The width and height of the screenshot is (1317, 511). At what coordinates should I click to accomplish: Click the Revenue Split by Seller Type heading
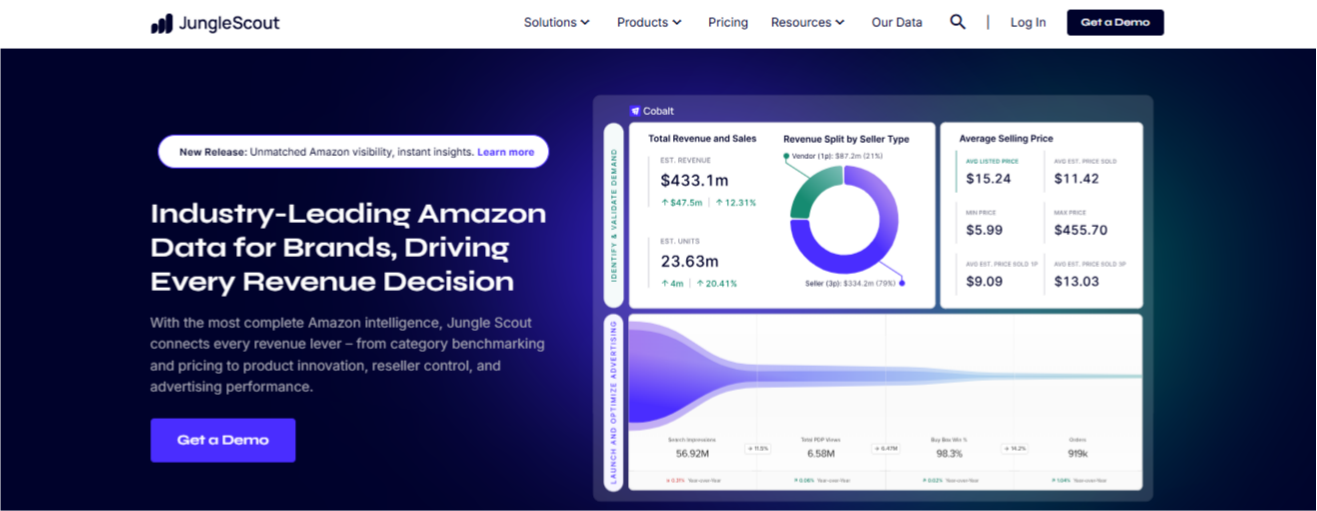[x=844, y=139]
